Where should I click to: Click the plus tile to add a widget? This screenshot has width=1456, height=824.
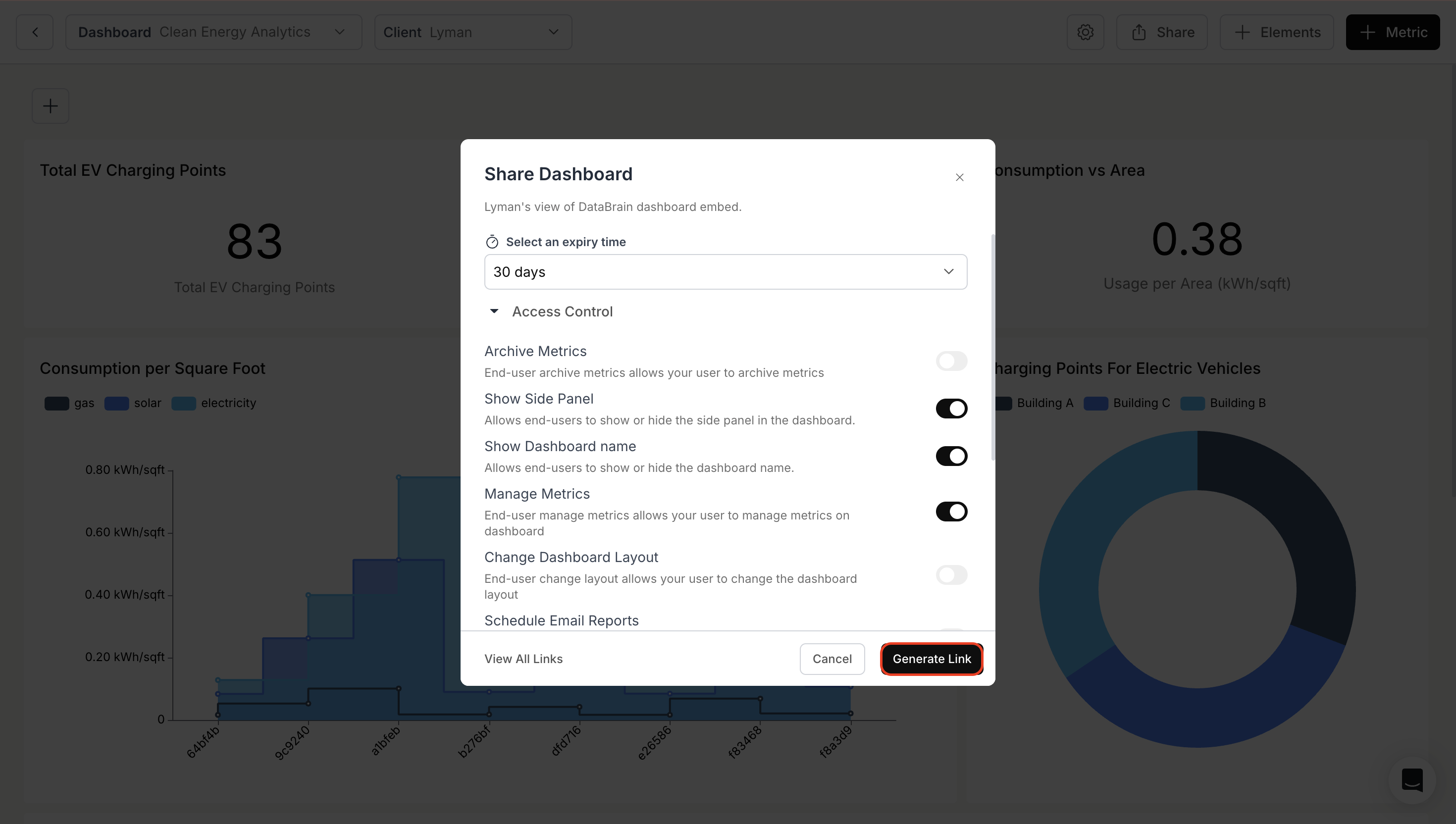50,106
